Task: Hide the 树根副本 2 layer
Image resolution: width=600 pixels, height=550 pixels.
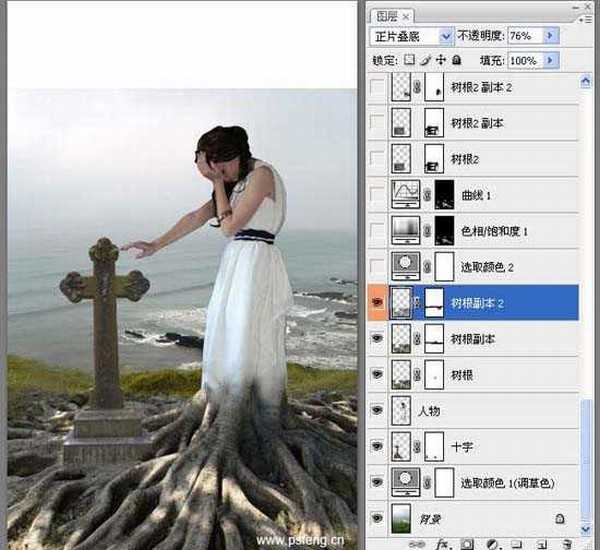Action: click(377, 302)
